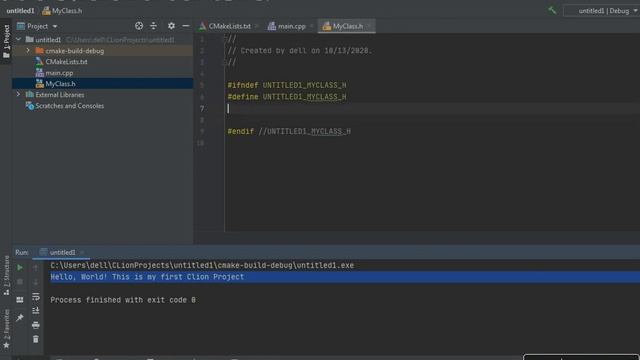This screenshot has width=640, height=360.
Task: Toggle the Structure tool window side tab
Action: pyautogui.click(x=6, y=276)
